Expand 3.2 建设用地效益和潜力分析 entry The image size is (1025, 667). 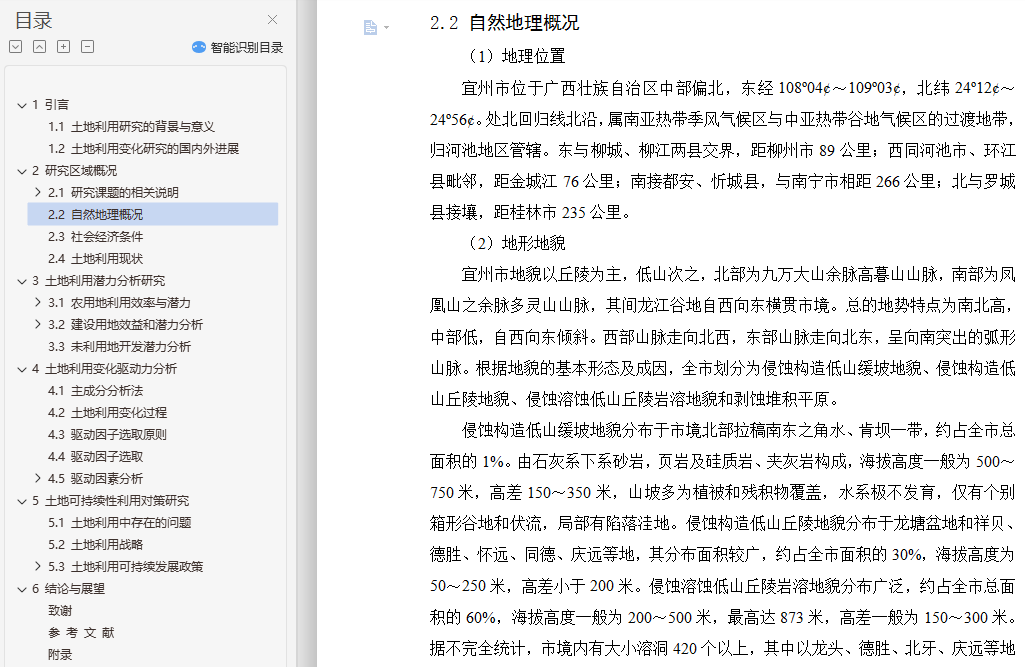point(38,324)
